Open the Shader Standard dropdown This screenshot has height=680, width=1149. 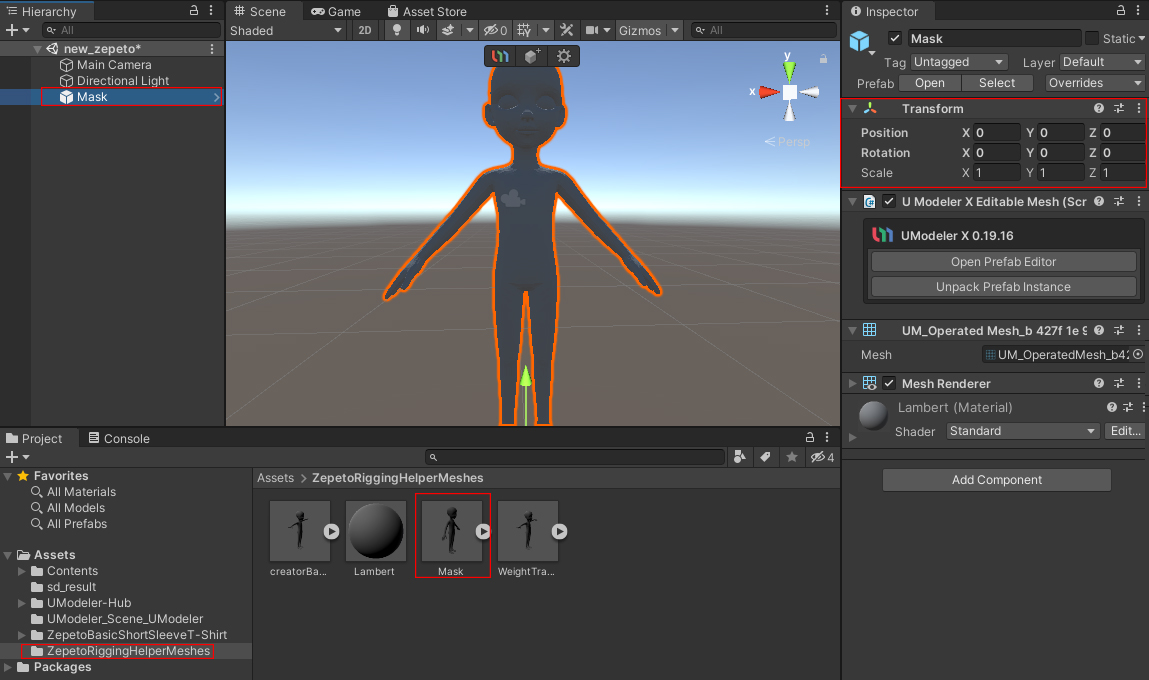[1023, 431]
